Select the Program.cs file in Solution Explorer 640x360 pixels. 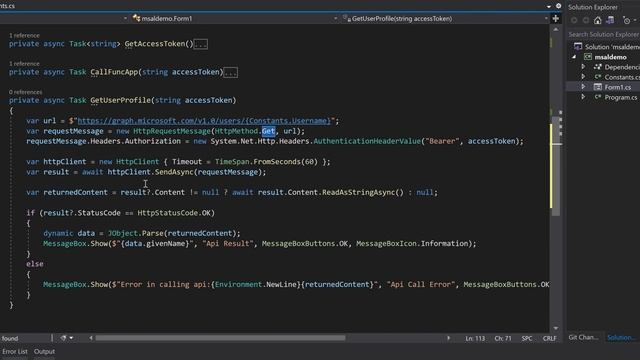coord(620,97)
